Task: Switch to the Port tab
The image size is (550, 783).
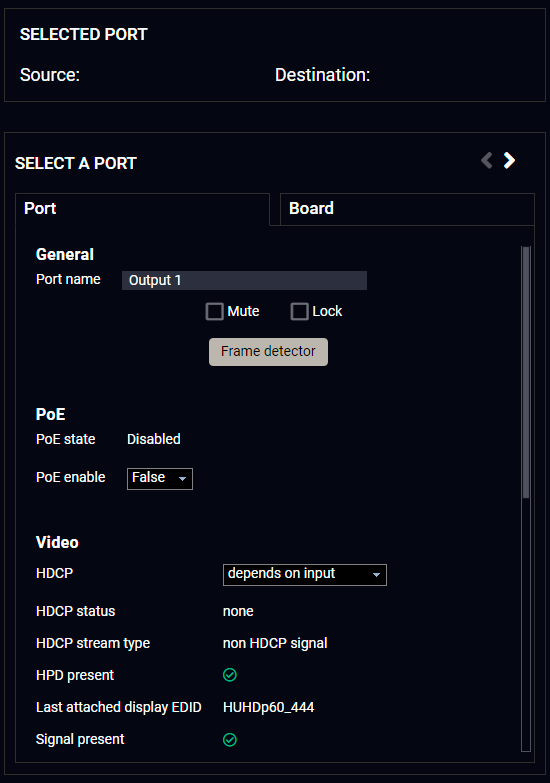Action: [x=142, y=209]
